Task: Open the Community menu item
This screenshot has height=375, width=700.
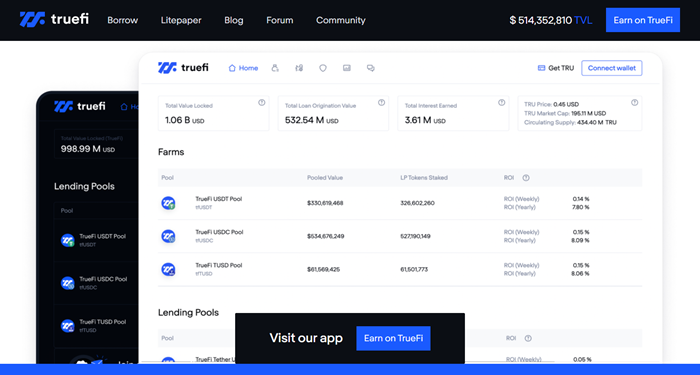Action: pyautogui.click(x=341, y=20)
